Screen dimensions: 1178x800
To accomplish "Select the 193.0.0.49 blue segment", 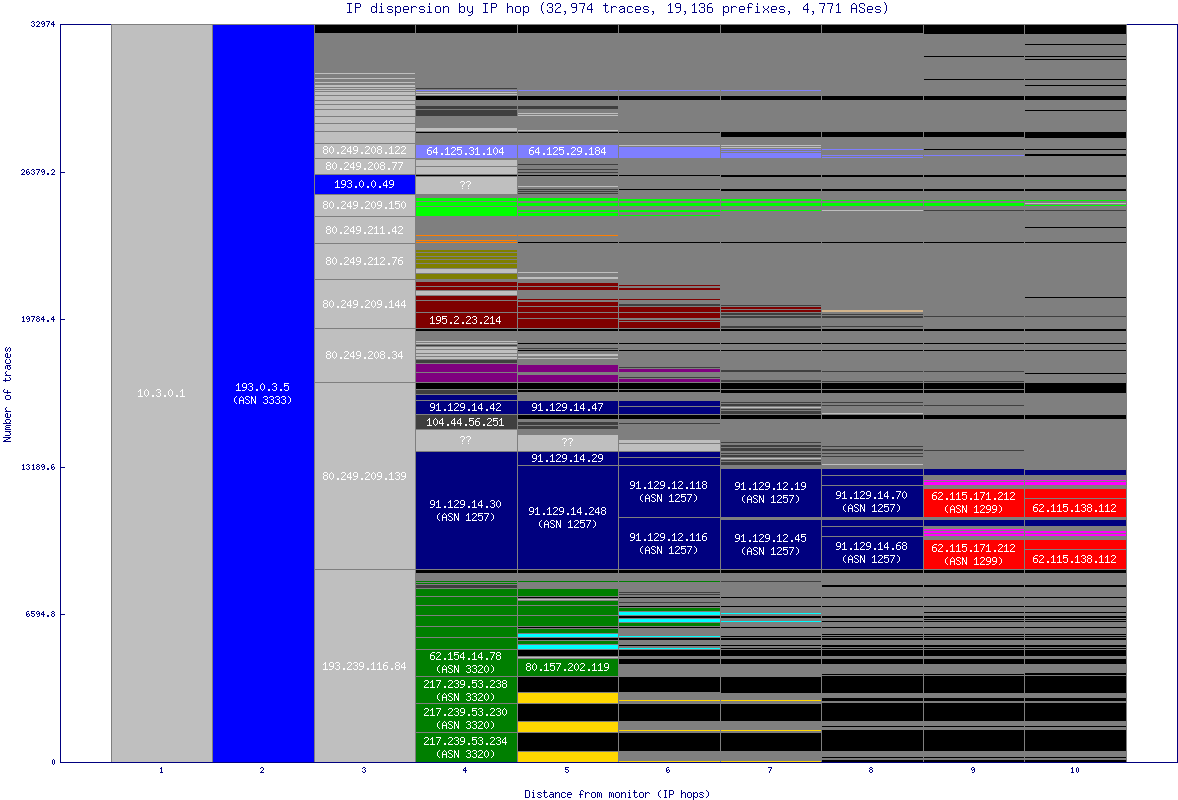I will (x=364, y=184).
